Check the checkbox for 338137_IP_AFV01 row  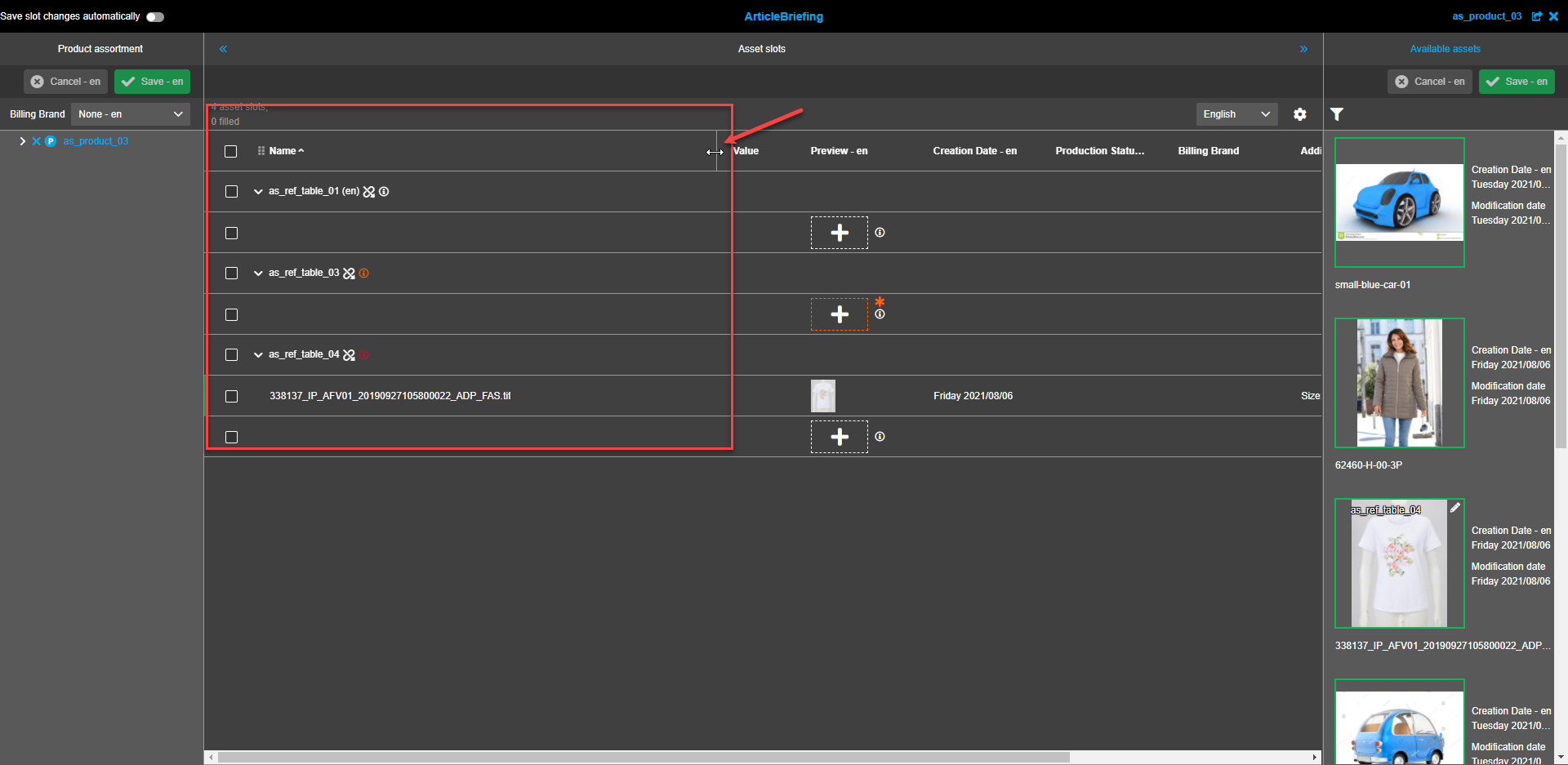231,396
